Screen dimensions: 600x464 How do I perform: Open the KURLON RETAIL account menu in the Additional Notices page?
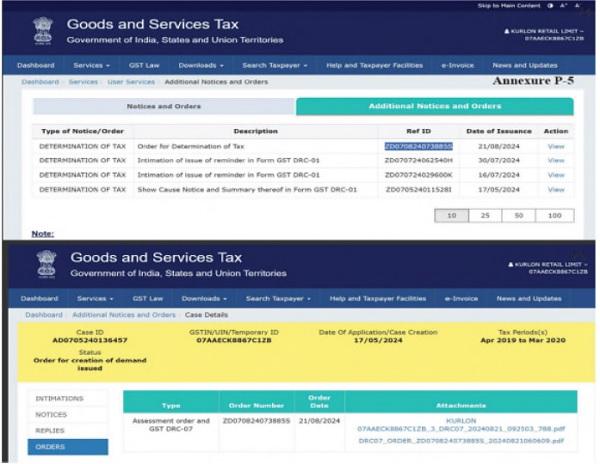tap(544, 34)
